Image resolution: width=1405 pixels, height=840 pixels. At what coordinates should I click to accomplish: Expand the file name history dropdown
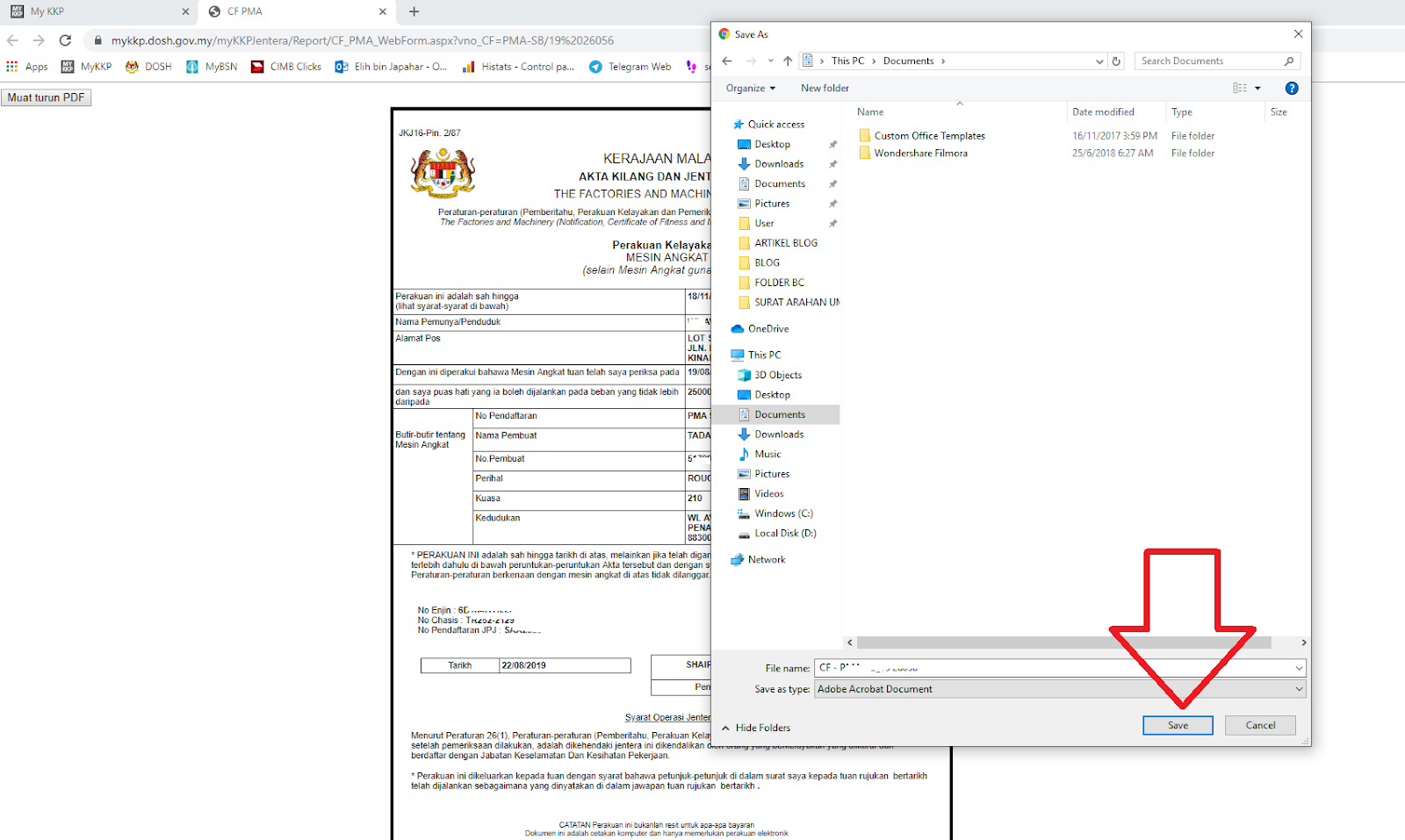(1299, 668)
